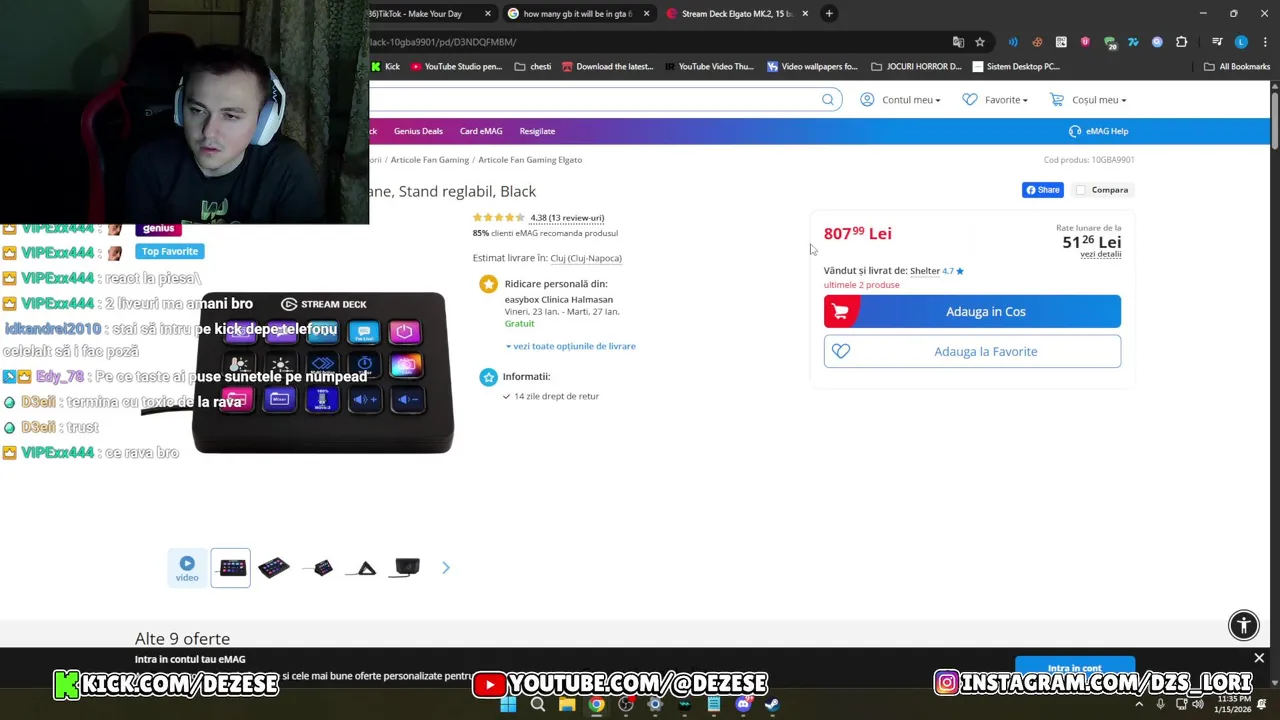
Task: Open the blue-circle search extension icon
Action: click(1157, 42)
